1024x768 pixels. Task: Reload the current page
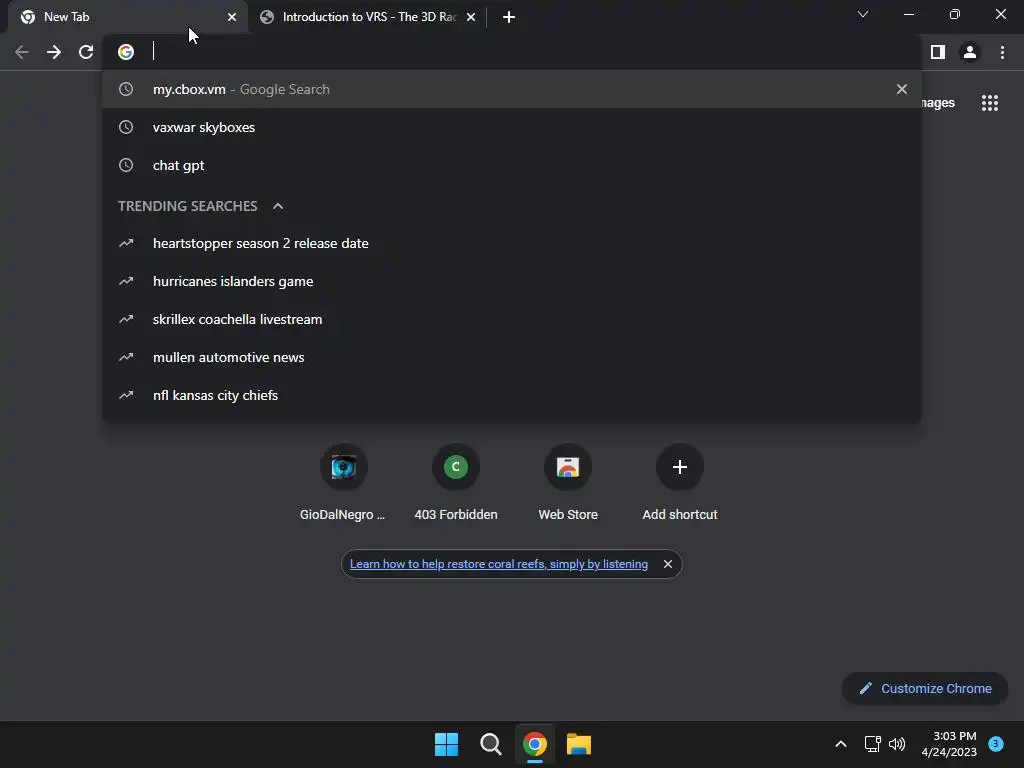(x=86, y=52)
